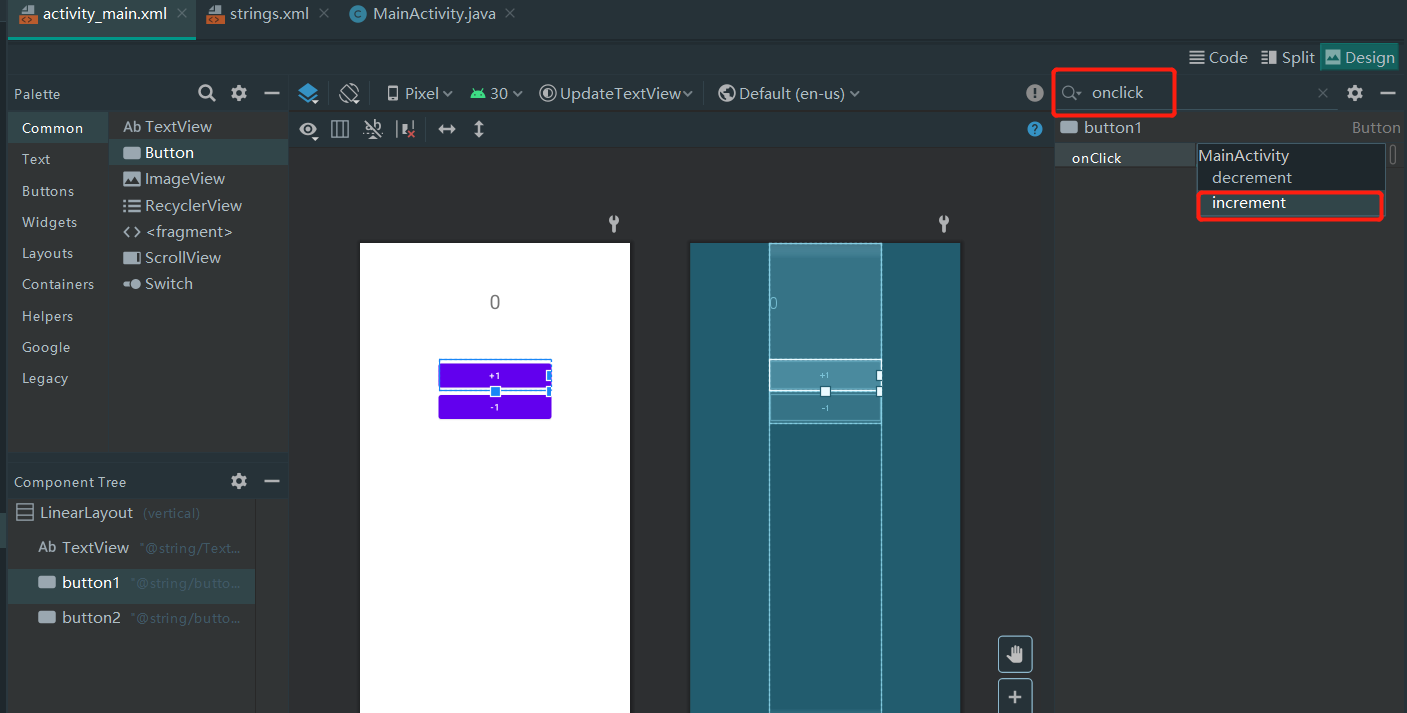Viewport: 1407px width, 713px height.
Task: Switch to Split view mode
Action: coord(1288,57)
